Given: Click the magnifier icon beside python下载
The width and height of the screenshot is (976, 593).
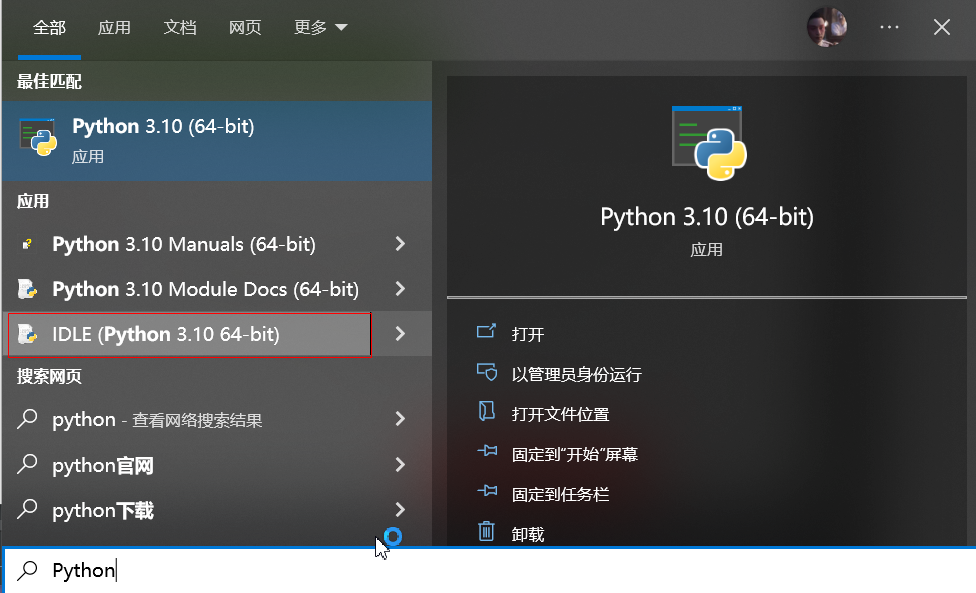Looking at the screenshot, I should point(27,510).
